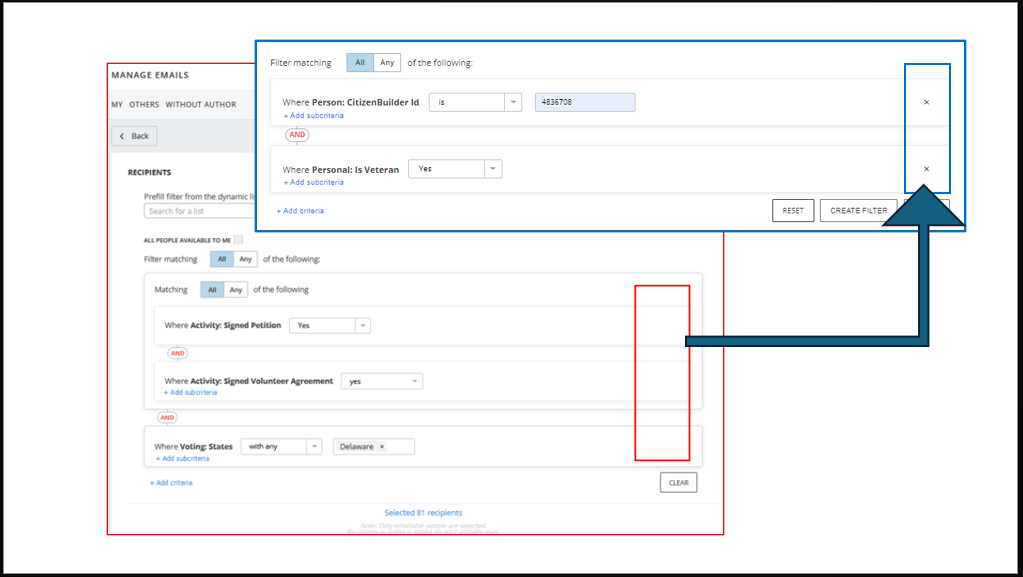
Task: Expand the Signed Petition Yes dropdown
Action: click(329, 325)
